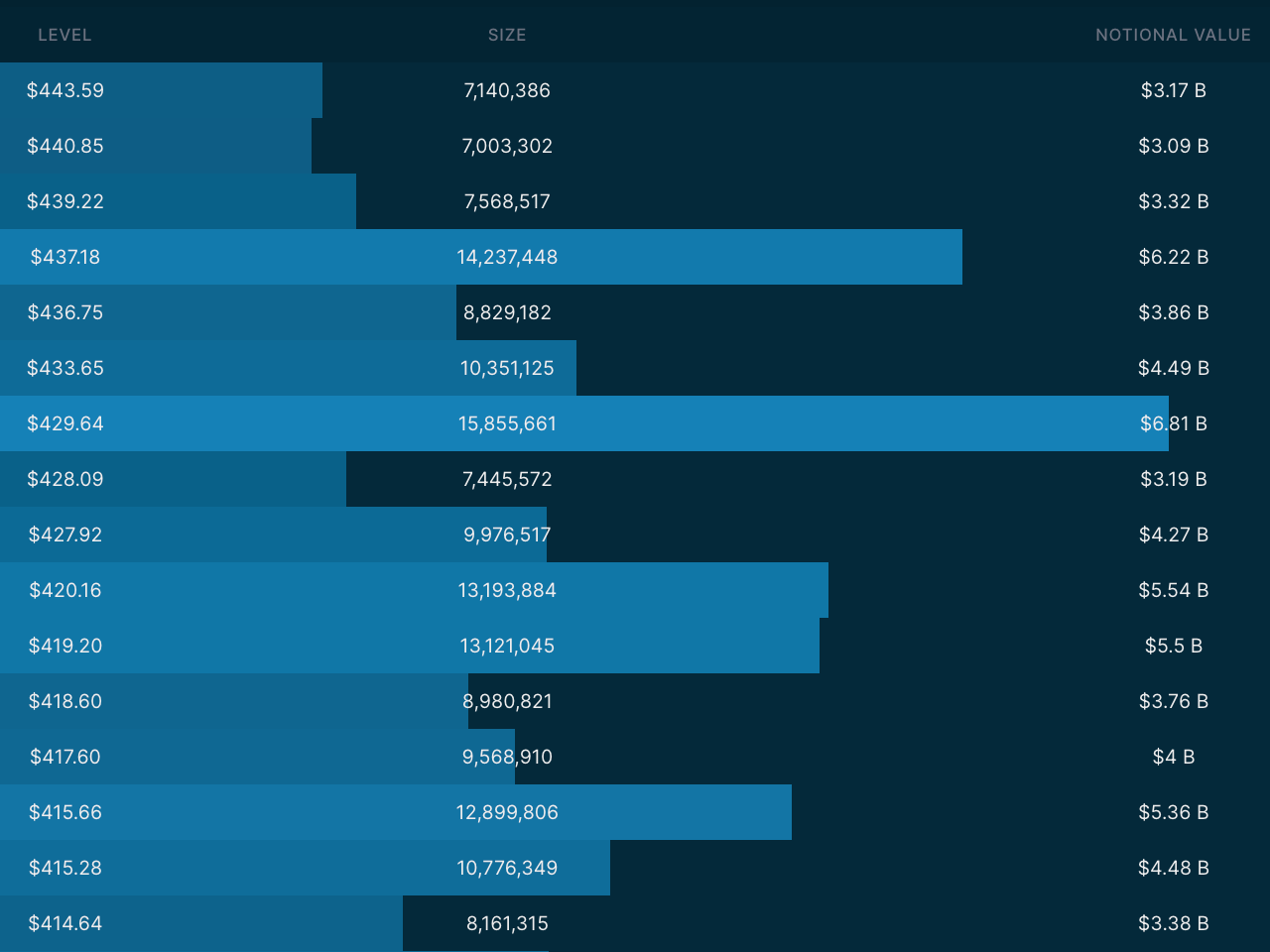This screenshot has height=952, width=1270.
Task: Select the $439.22 level cell
Action: (x=65, y=201)
